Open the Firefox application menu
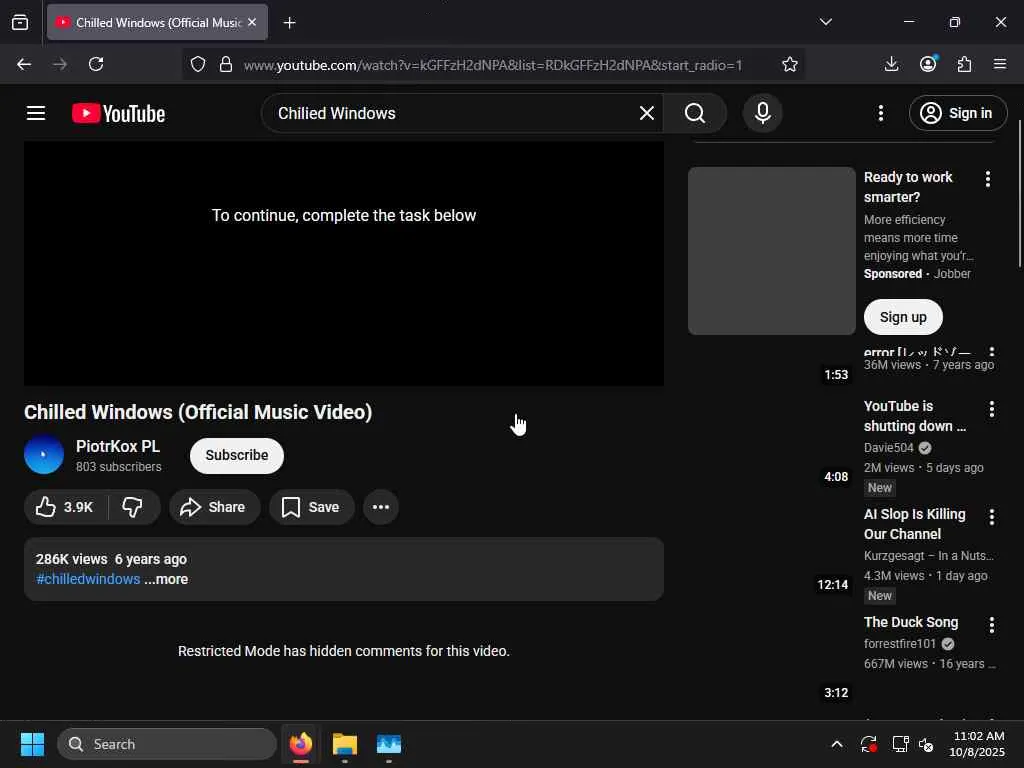Image resolution: width=1024 pixels, height=768 pixels. pyautogui.click(x=1000, y=64)
